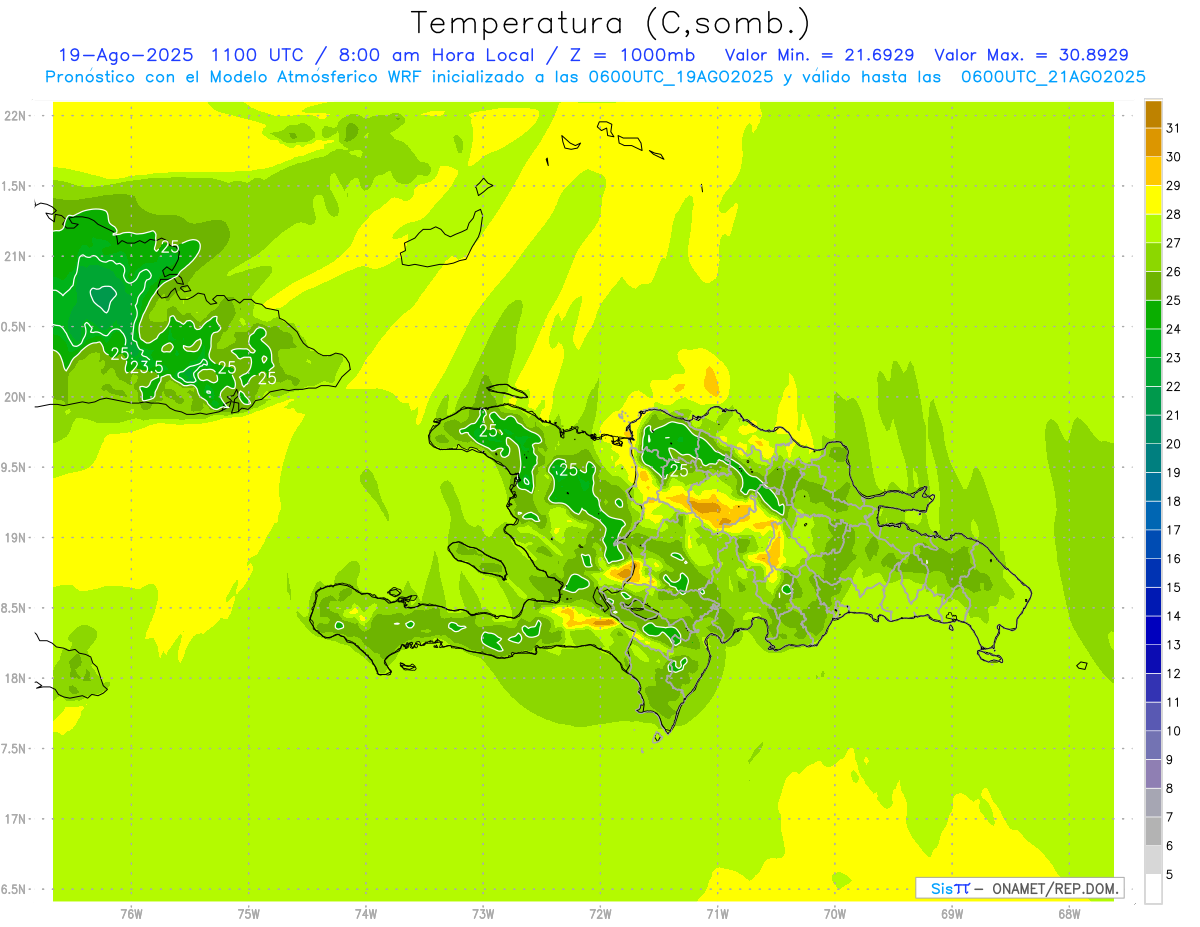This screenshot has width=1200, height=927.
Task: Click the '8.5N' latitude axis label
Action: pyautogui.click(x=15, y=608)
